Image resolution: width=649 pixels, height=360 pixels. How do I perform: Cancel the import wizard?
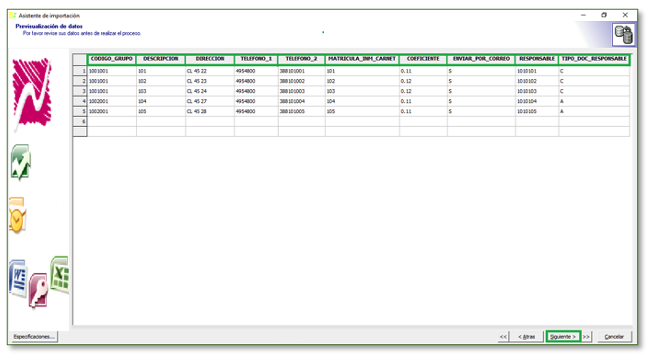click(x=614, y=336)
